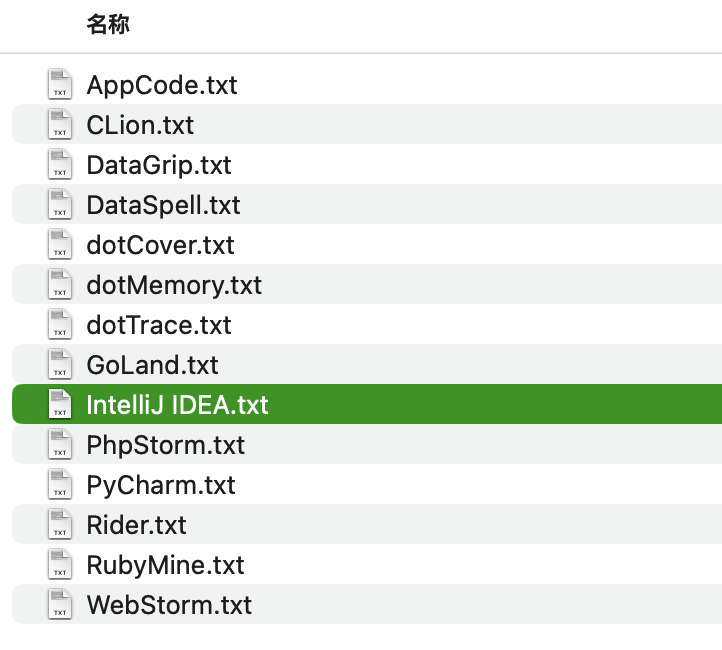The width and height of the screenshot is (722, 650).
Task: Select the DataGrip.txt file name
Action: click(159, 166)
